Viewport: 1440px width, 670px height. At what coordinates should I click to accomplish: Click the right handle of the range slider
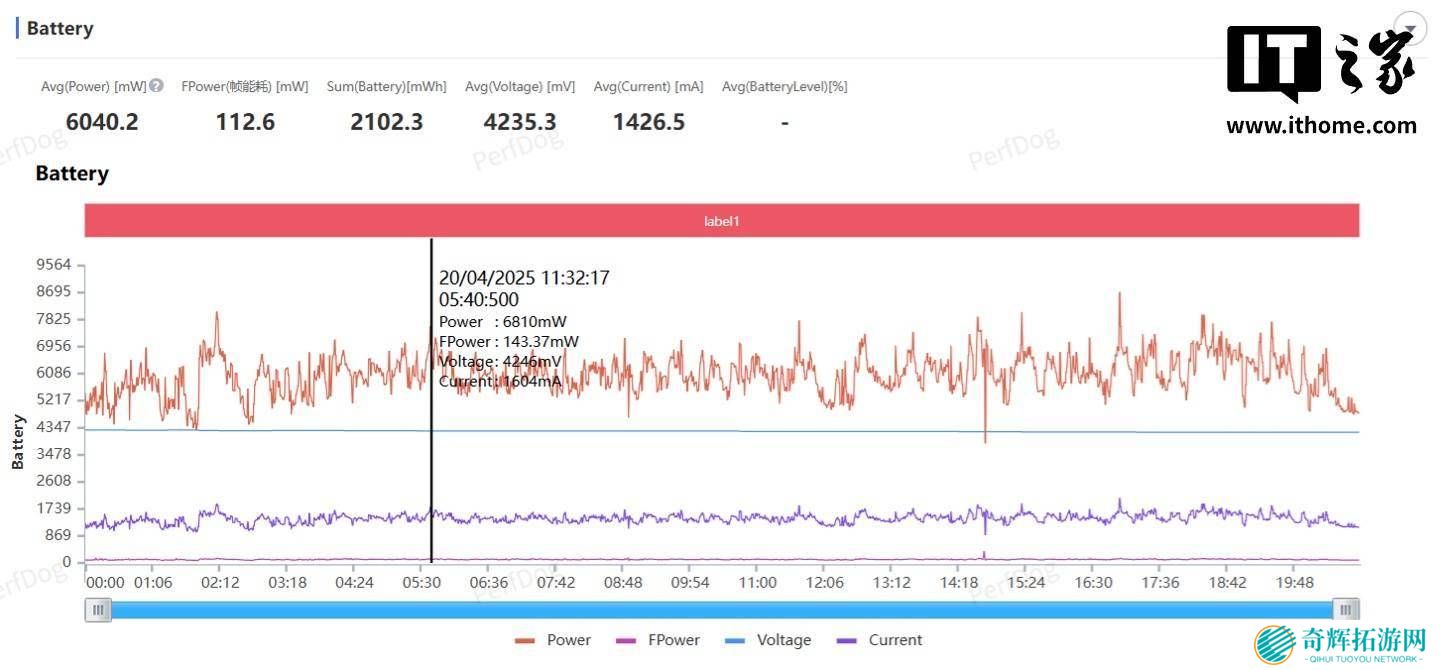pos(1347,609)
